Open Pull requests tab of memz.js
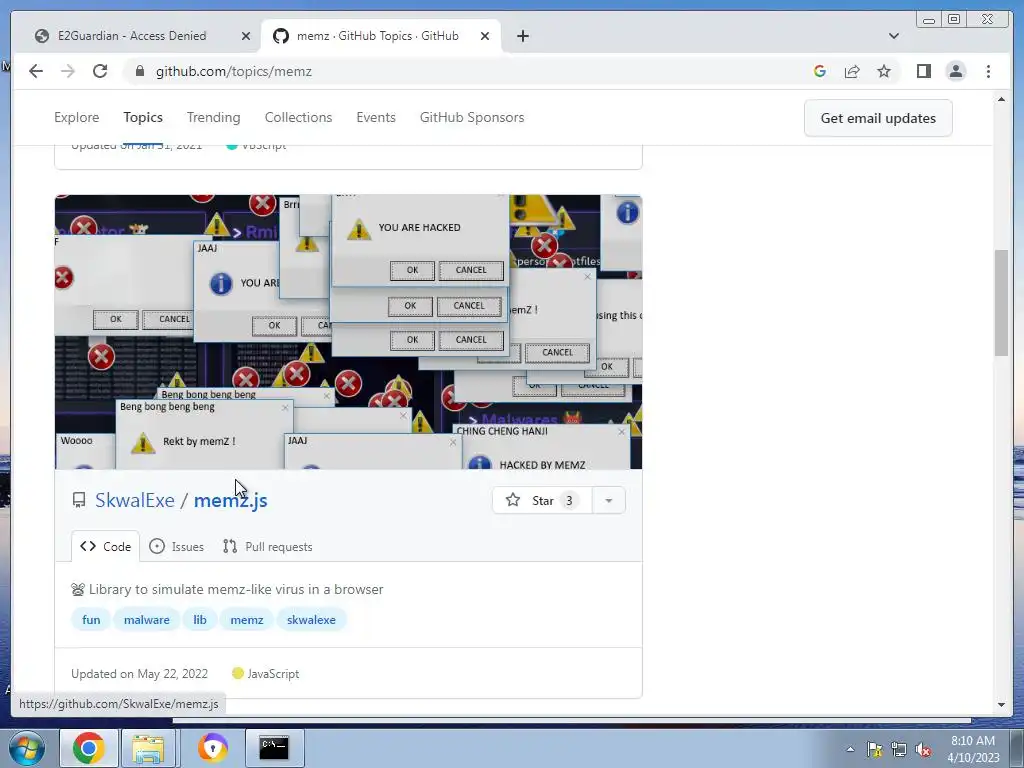Image resolution: width=1024 pixels, height=768 pixels. click(x=268, y=547)
